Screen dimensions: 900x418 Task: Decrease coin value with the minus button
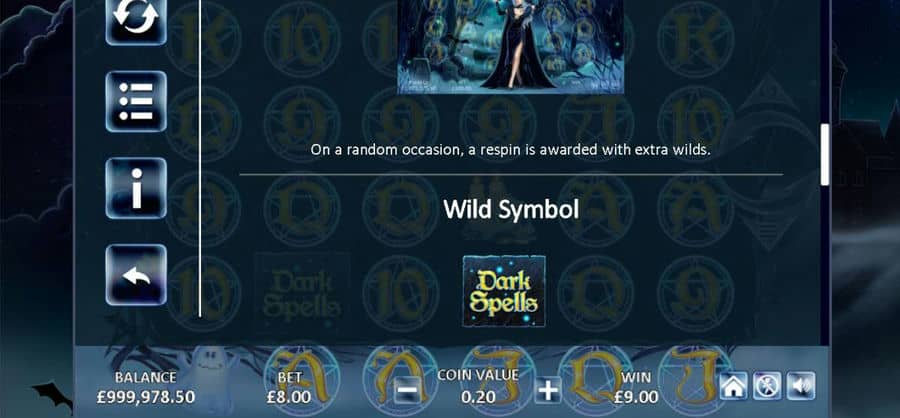pos(408,391)
